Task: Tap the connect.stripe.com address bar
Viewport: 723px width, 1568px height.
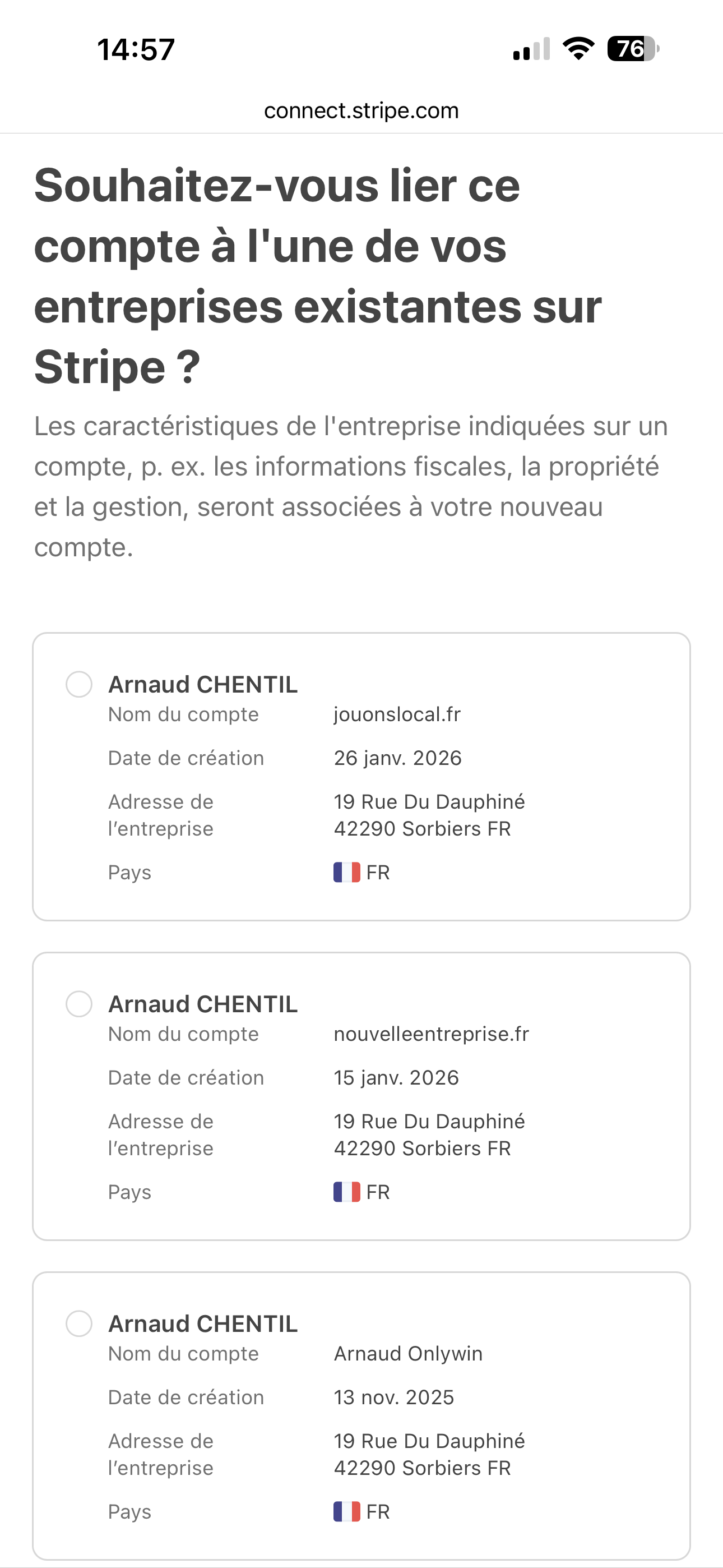Action: point(361,111)
